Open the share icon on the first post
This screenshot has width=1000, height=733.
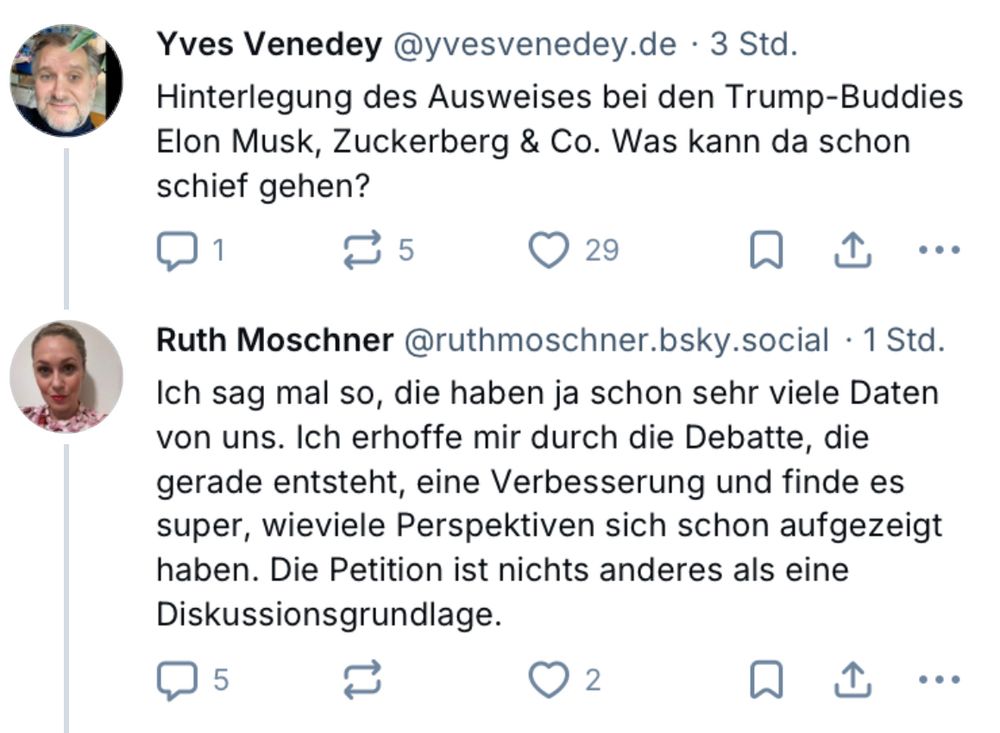[853, 248]
